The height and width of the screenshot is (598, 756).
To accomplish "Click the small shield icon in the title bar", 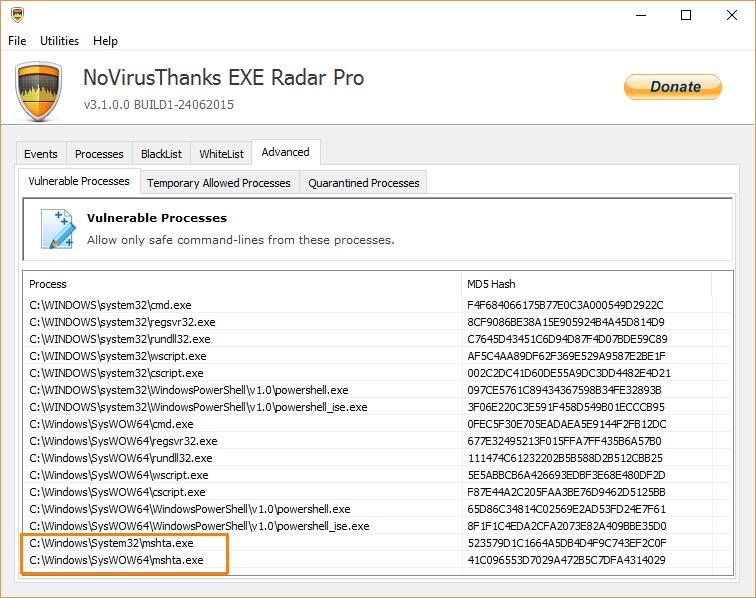I will click(17, 15).
